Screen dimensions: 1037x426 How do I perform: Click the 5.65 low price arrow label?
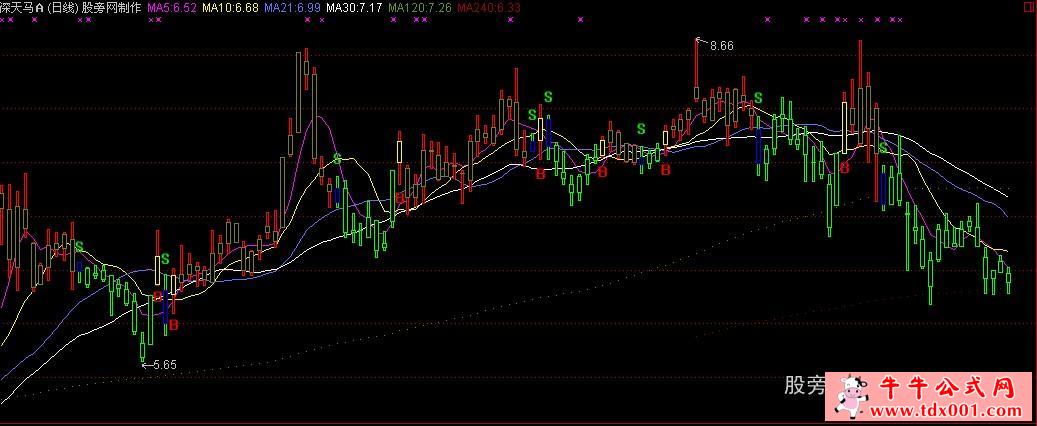tap(160, 365)
